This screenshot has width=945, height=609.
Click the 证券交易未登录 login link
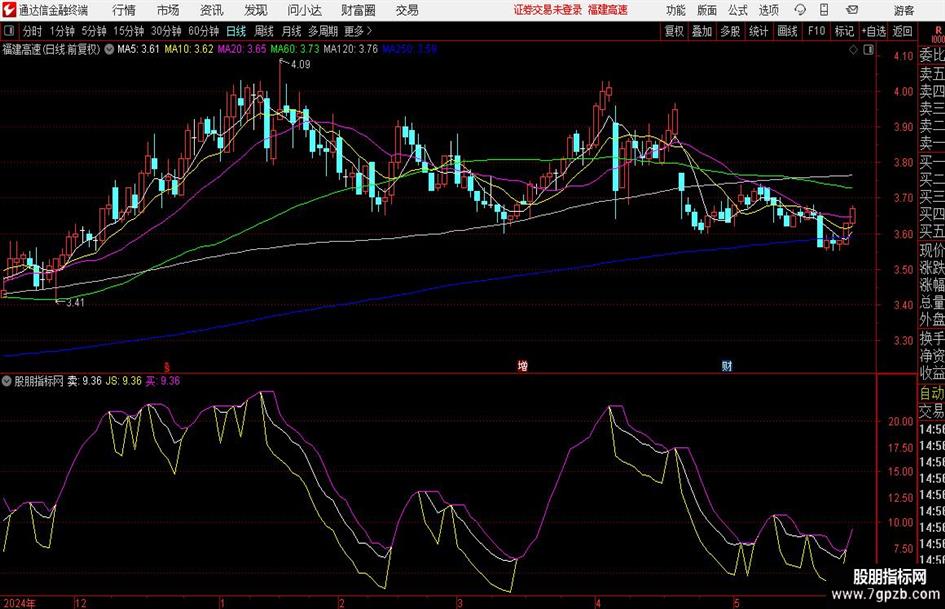tap(548, 10)
